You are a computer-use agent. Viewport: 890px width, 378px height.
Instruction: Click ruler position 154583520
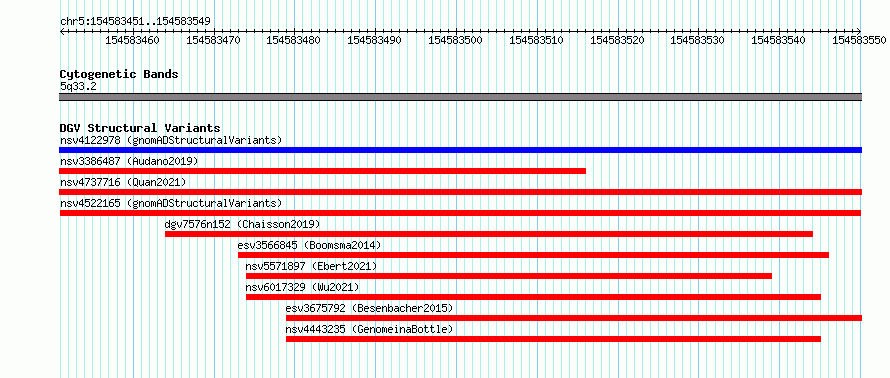click(x=618, y=40)
